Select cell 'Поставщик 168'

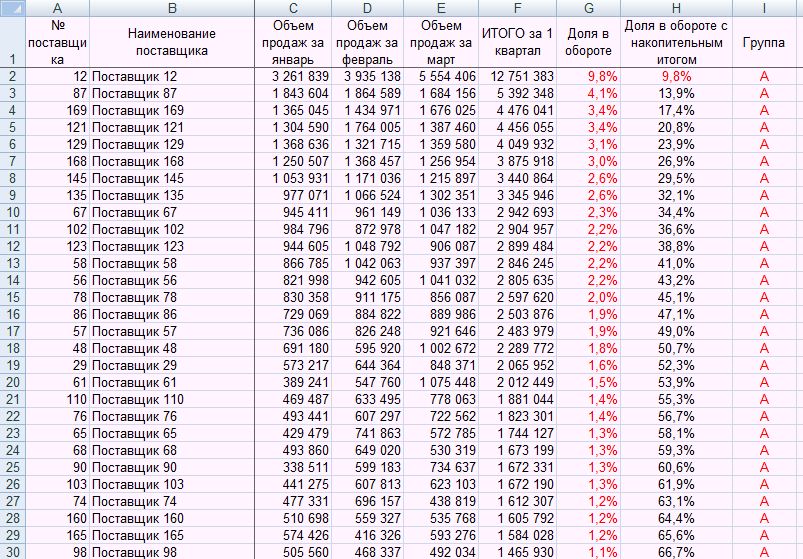coord(172,161)
